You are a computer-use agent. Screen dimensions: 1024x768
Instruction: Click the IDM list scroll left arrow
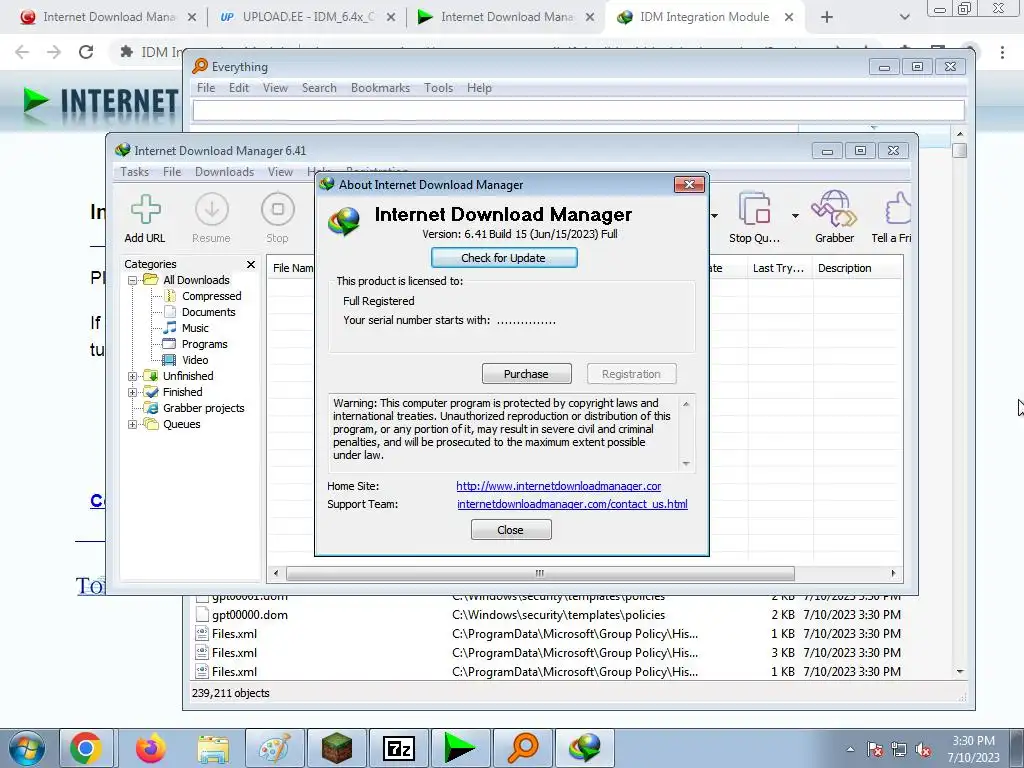pos(276,573)
